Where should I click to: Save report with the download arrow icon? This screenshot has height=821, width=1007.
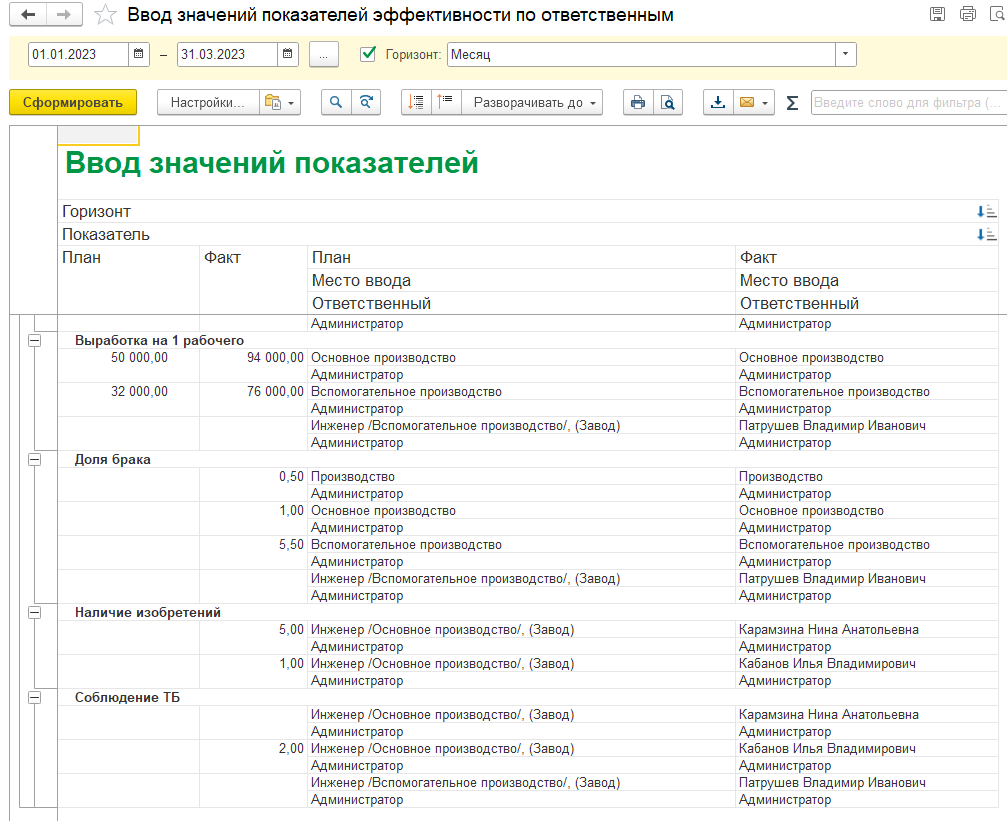click(718, 103)
